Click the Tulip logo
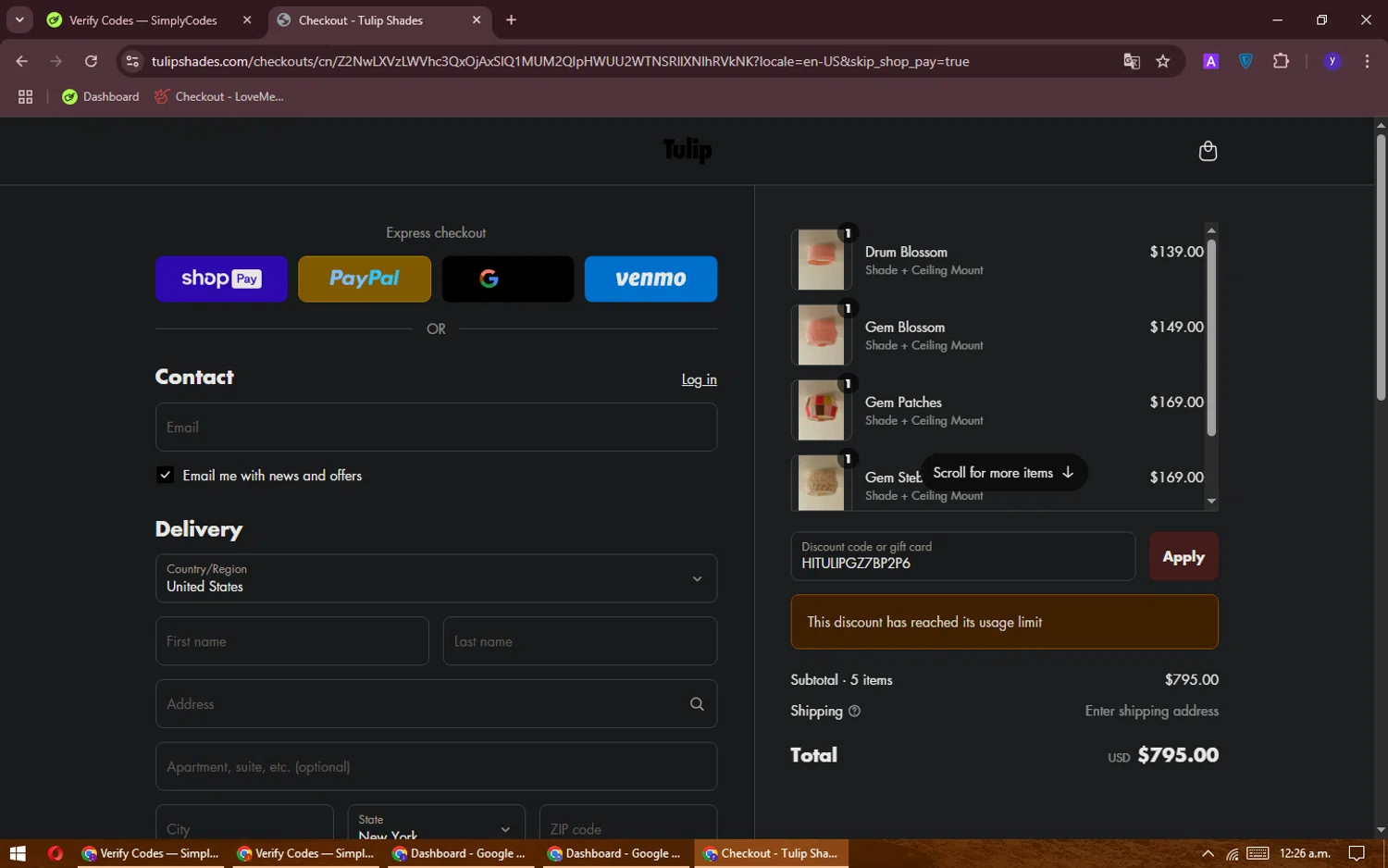Viewport: 1388px width, 868px height. (x=688, y=150)
